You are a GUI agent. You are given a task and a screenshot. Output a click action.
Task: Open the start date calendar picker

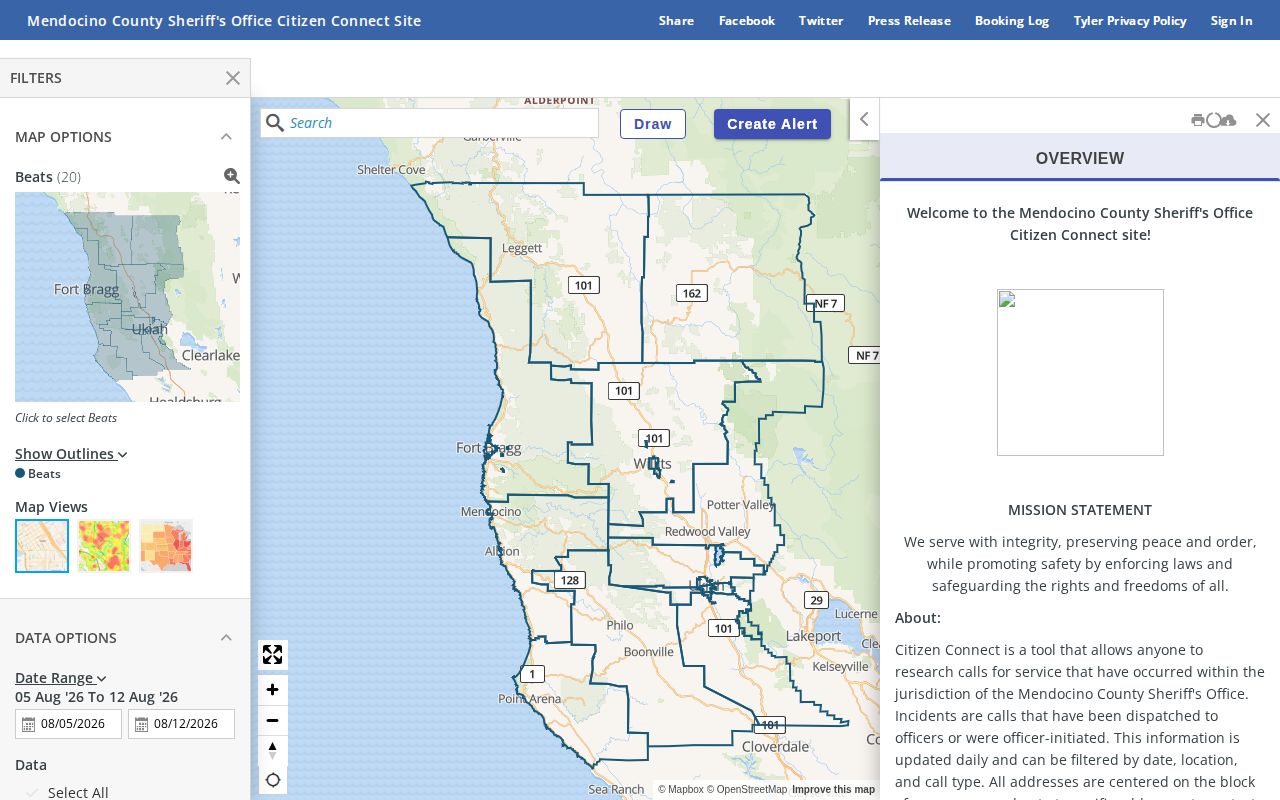click(28, 724)
